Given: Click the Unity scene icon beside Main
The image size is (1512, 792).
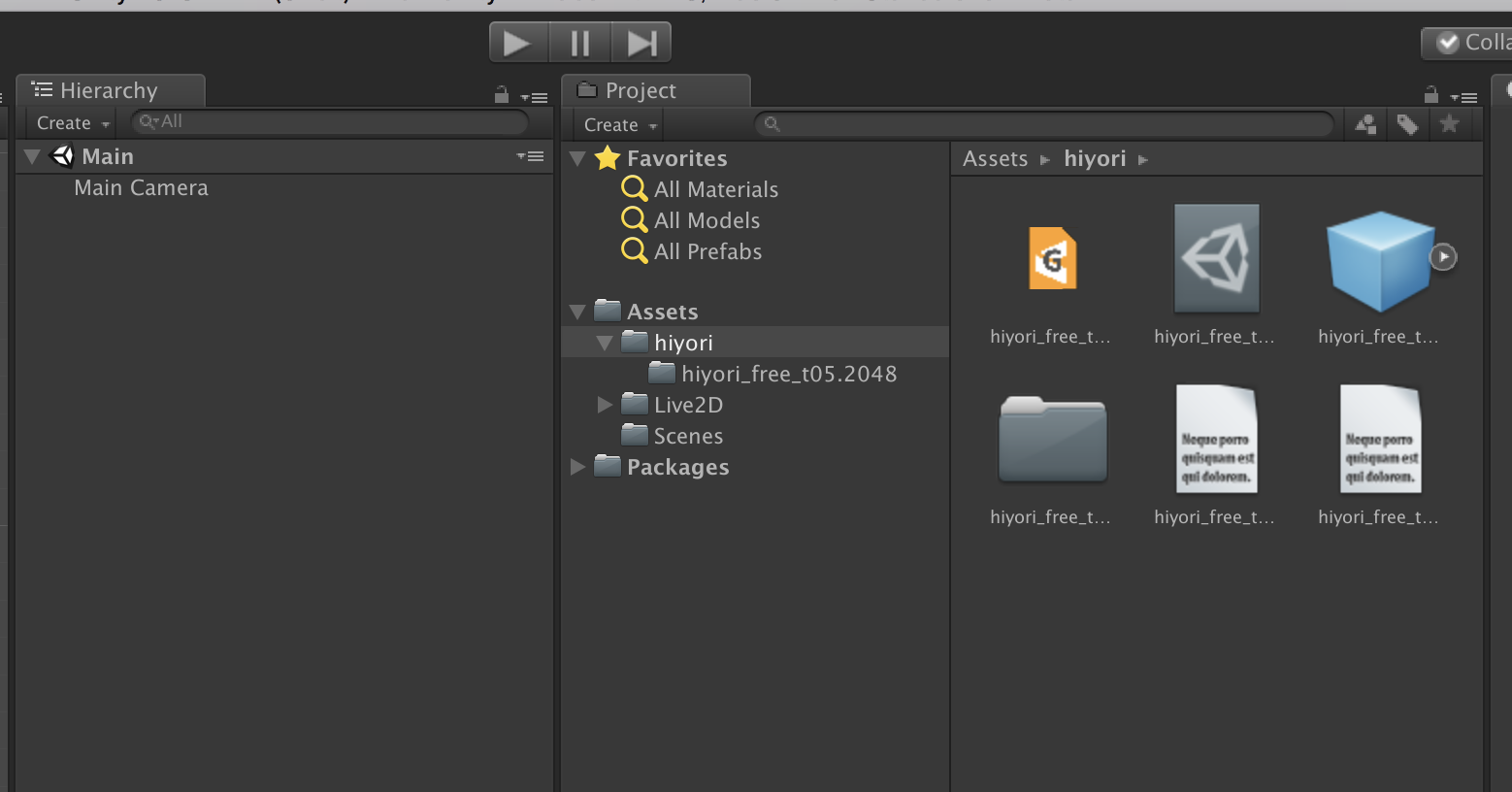Looking at the screenshot, I should [x=62, y=156].
